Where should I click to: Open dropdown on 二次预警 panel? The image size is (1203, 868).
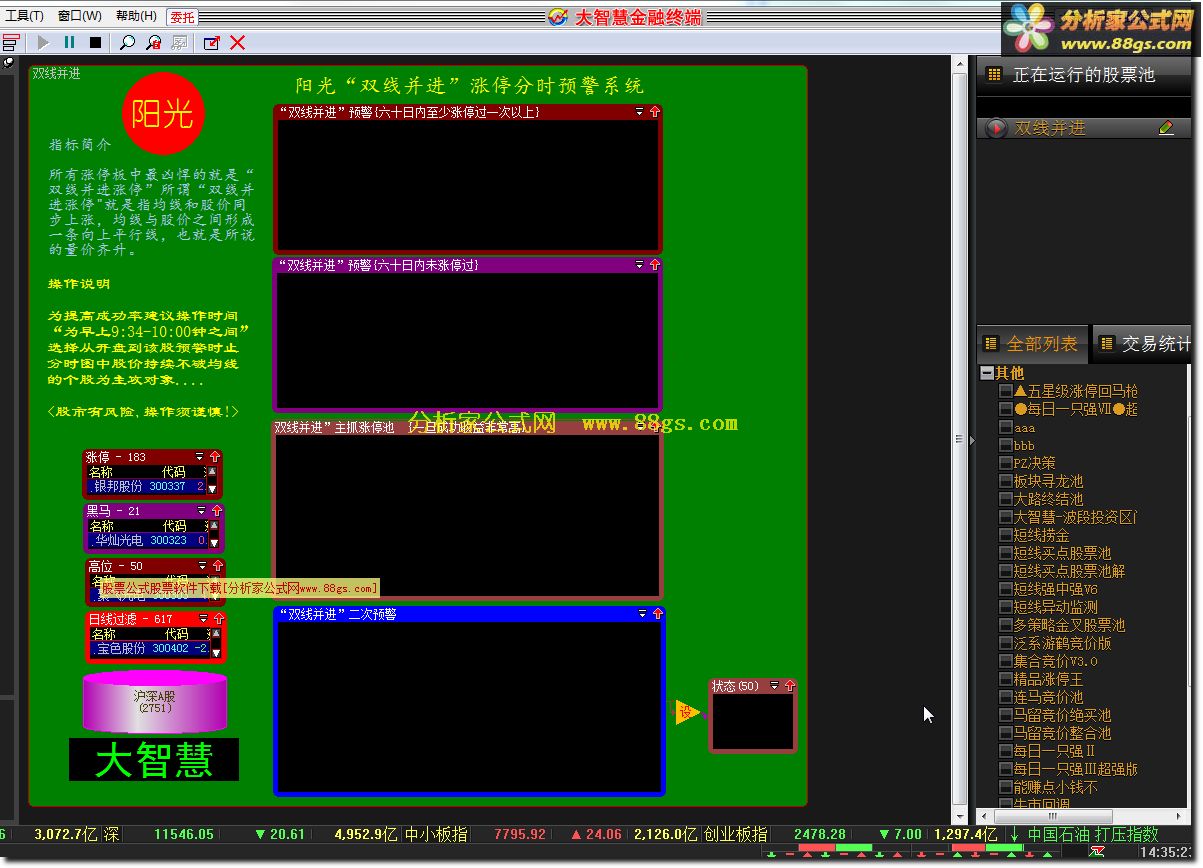[x=643, y=614]
